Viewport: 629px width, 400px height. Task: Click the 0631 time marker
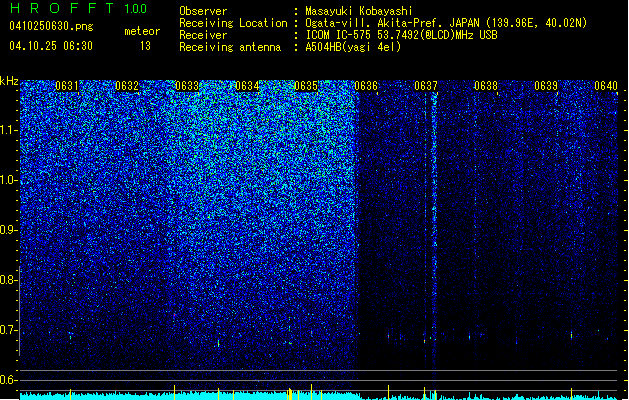coord(67,86)
